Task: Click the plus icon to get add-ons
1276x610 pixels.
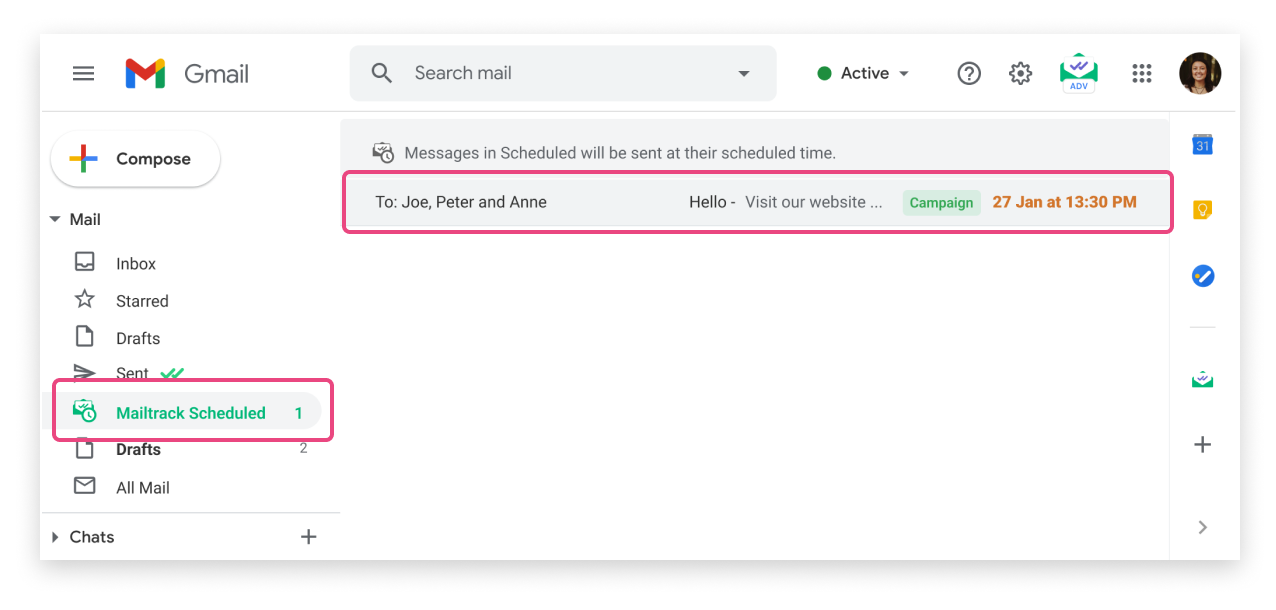Action: pos(1202,445)
